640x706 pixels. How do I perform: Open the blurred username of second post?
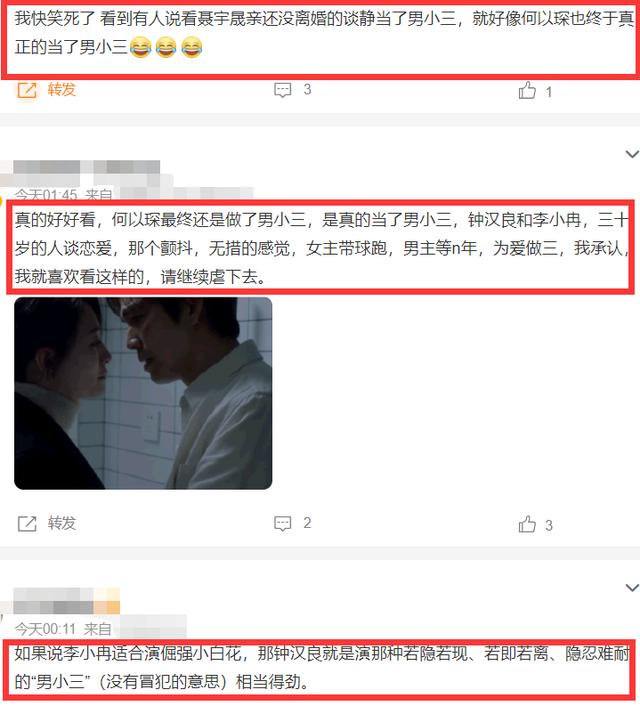pos(86,167)
